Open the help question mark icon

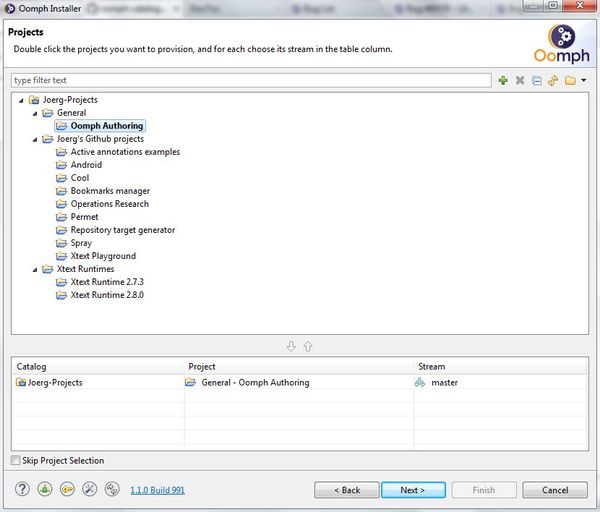[22, 489]
